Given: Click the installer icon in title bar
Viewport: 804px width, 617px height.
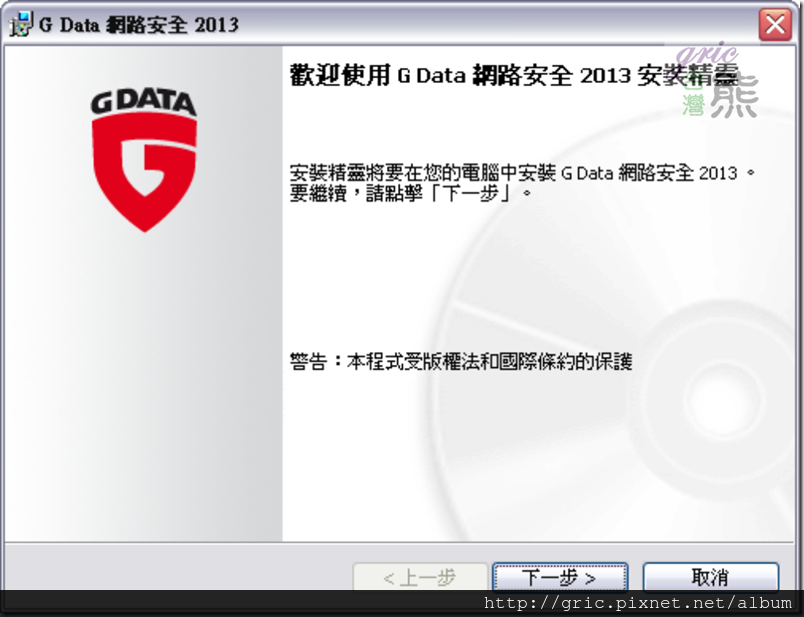Looking at the screenshot, I should pyautogui.click(x=21, y=24).
